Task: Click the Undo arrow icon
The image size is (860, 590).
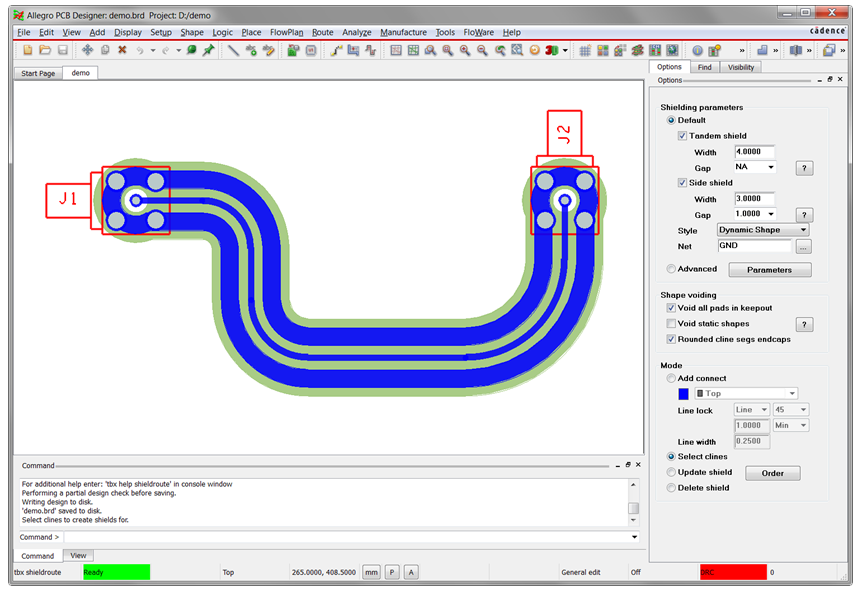Action: coord(140,50)
